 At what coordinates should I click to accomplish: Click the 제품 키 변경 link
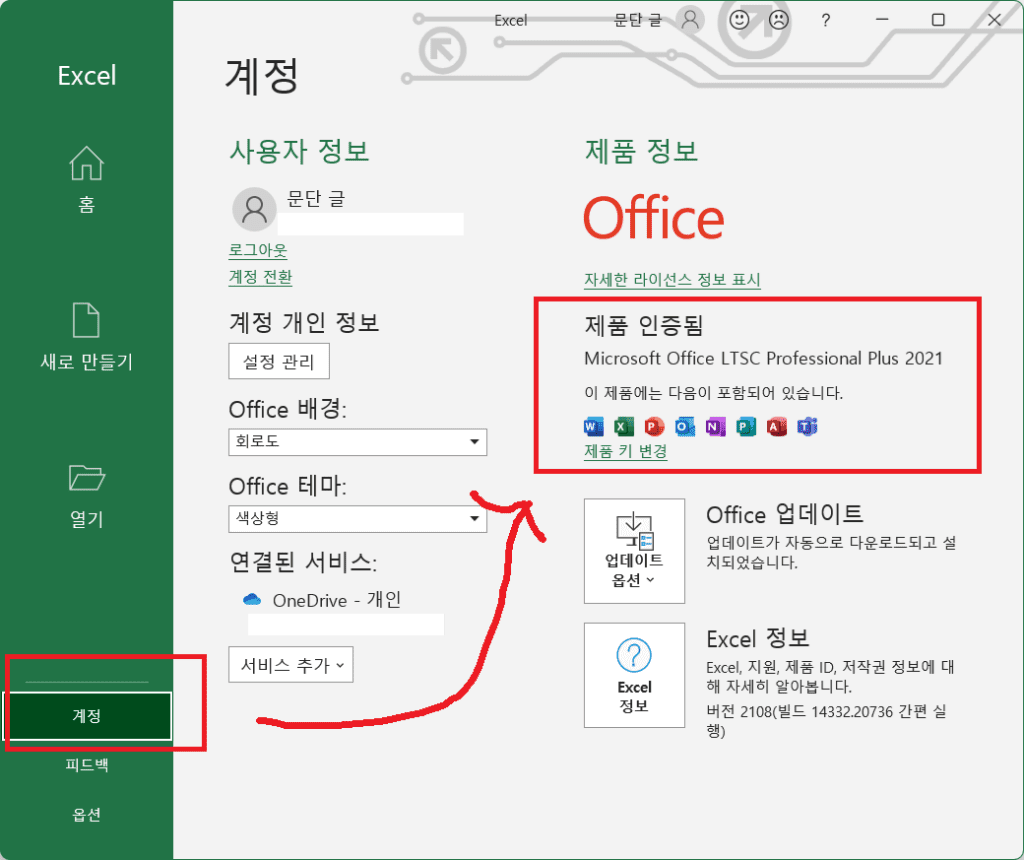[625, 451]
